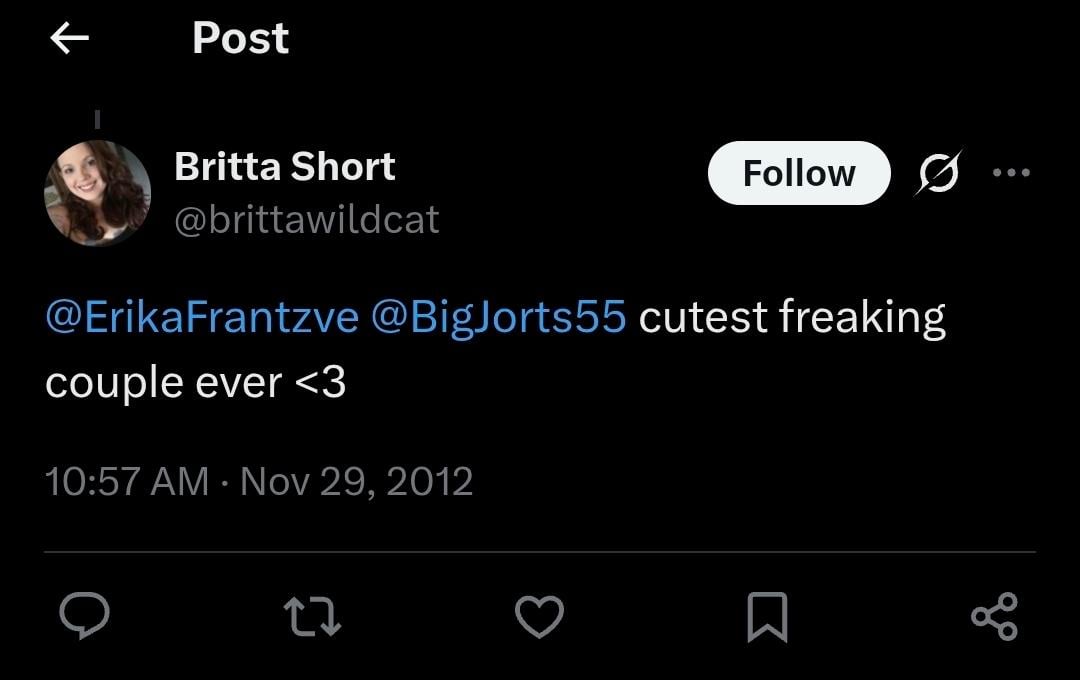Open the Britta Short display name
The image size is (1080, 680).
(x=284, y=167)
